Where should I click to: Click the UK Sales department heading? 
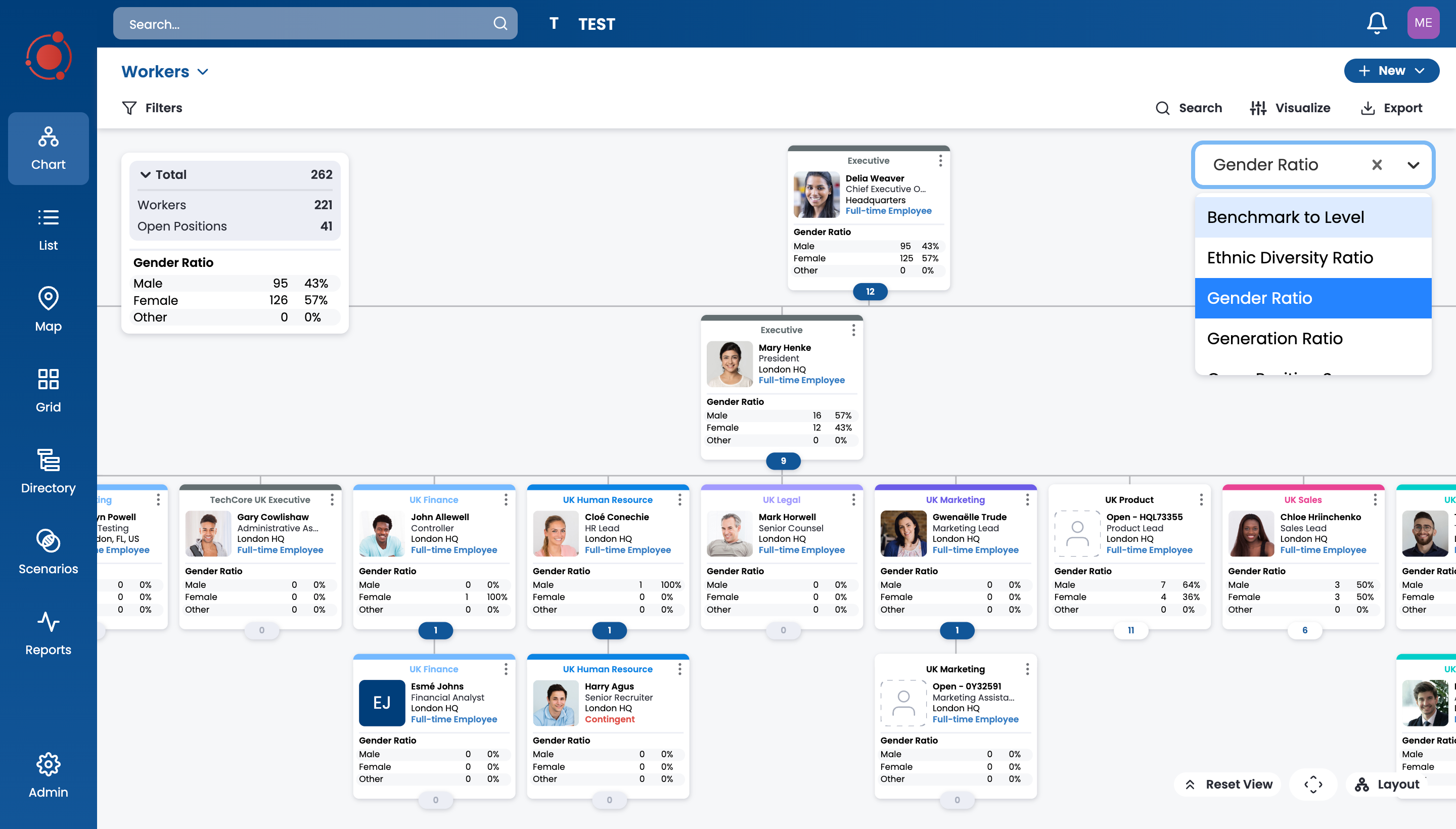point(1302,499)
